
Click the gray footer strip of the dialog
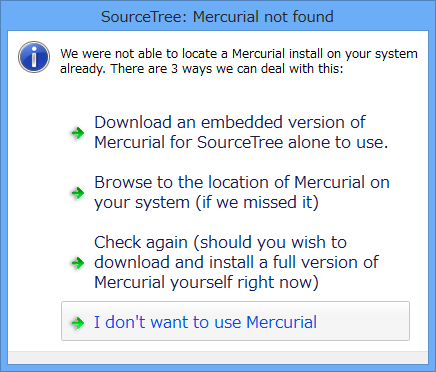coord(218,357)
